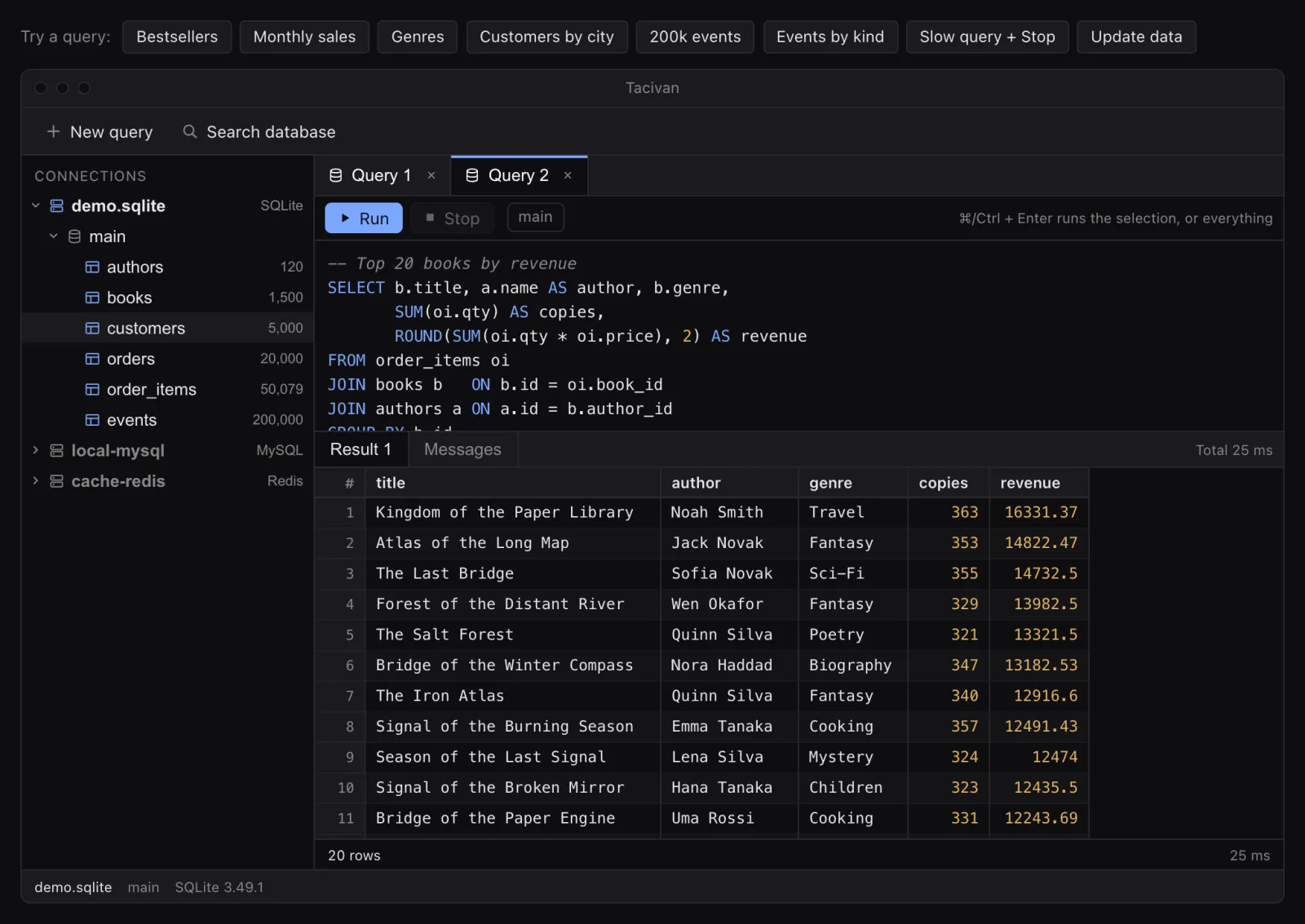
Task: Click the books table icon
Action: 92,298
